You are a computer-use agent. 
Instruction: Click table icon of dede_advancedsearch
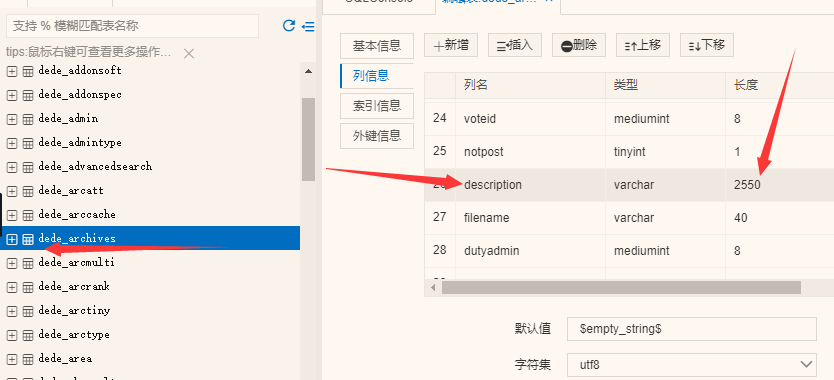tap(28, 167)
